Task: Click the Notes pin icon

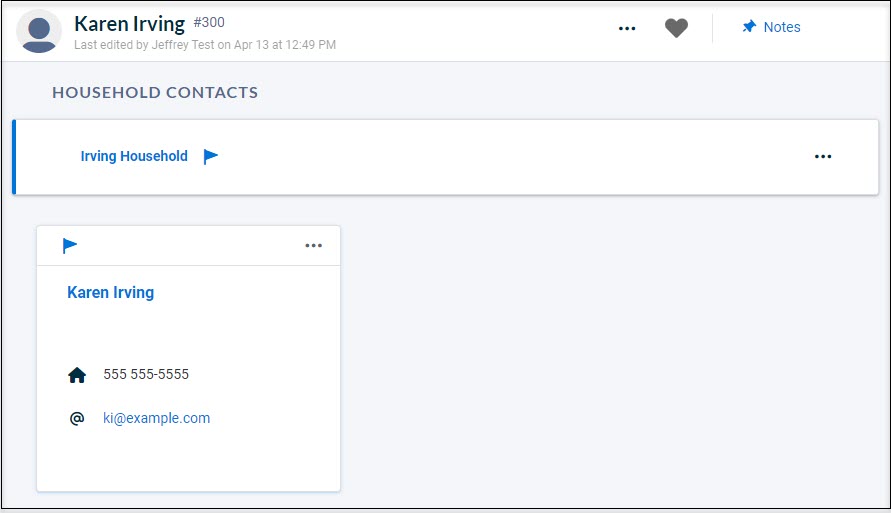Action: (749, 27)
